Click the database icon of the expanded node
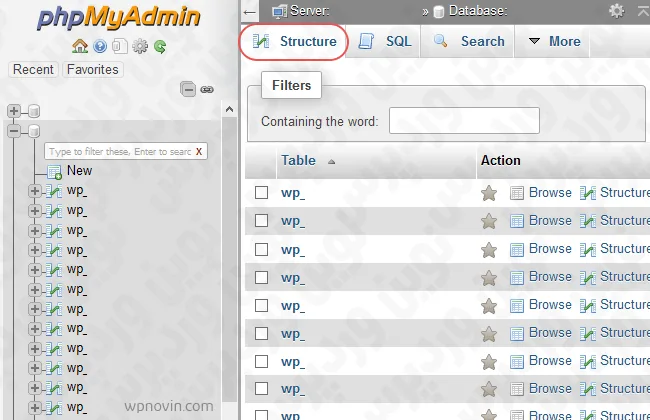 click(34, 131)
